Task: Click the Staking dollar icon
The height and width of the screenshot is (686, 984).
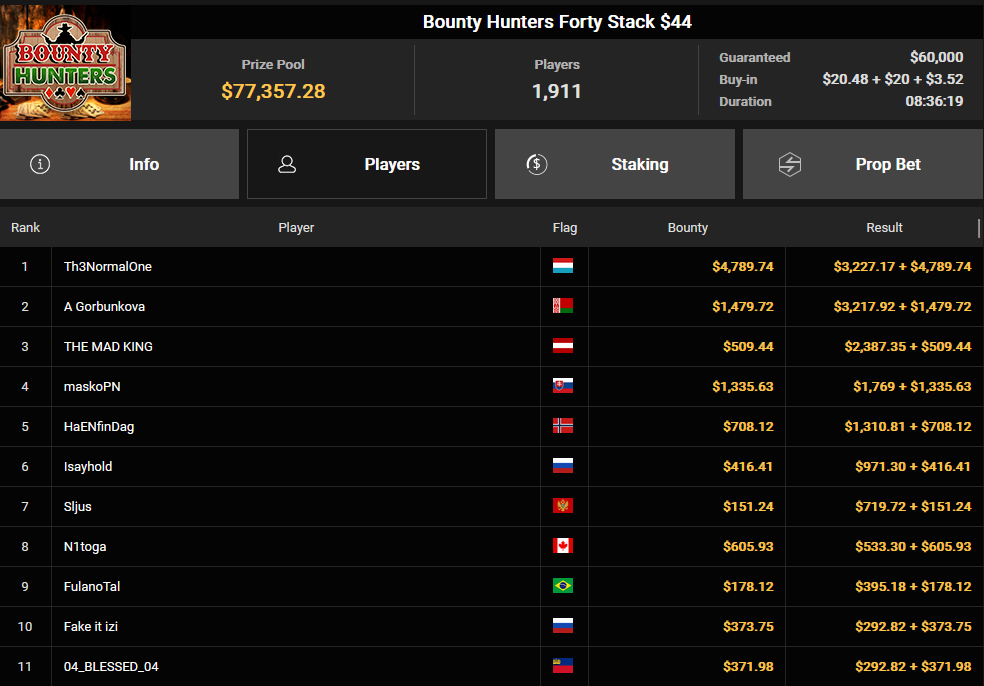Action: [537, 164]
